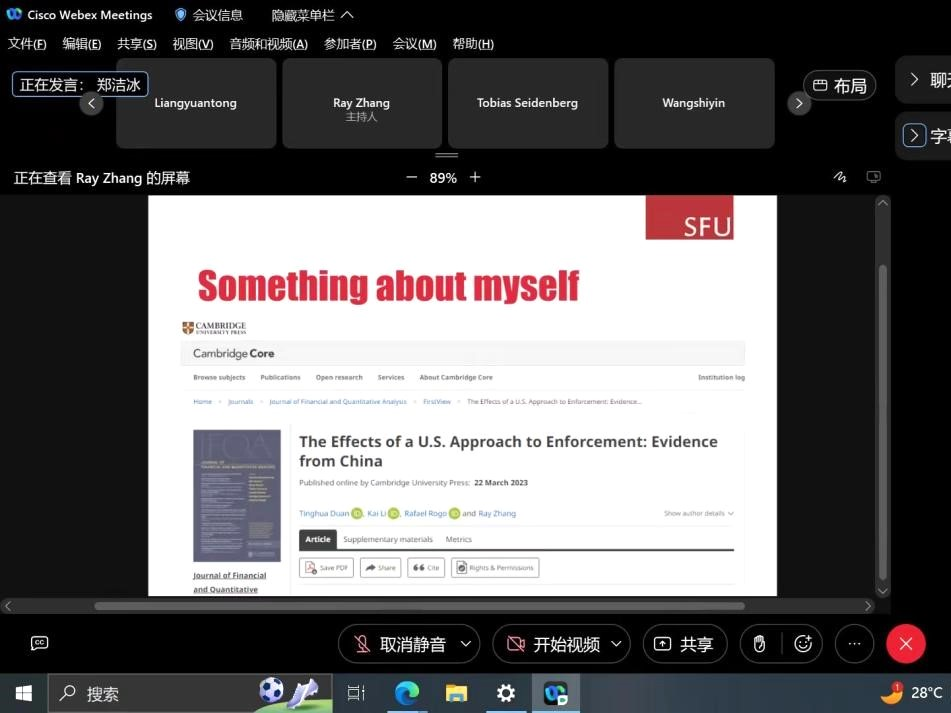The height and width of the screenshot is (713, 951).
Task: Open the 文件(F) menu
Action: (x=27, y=44)
